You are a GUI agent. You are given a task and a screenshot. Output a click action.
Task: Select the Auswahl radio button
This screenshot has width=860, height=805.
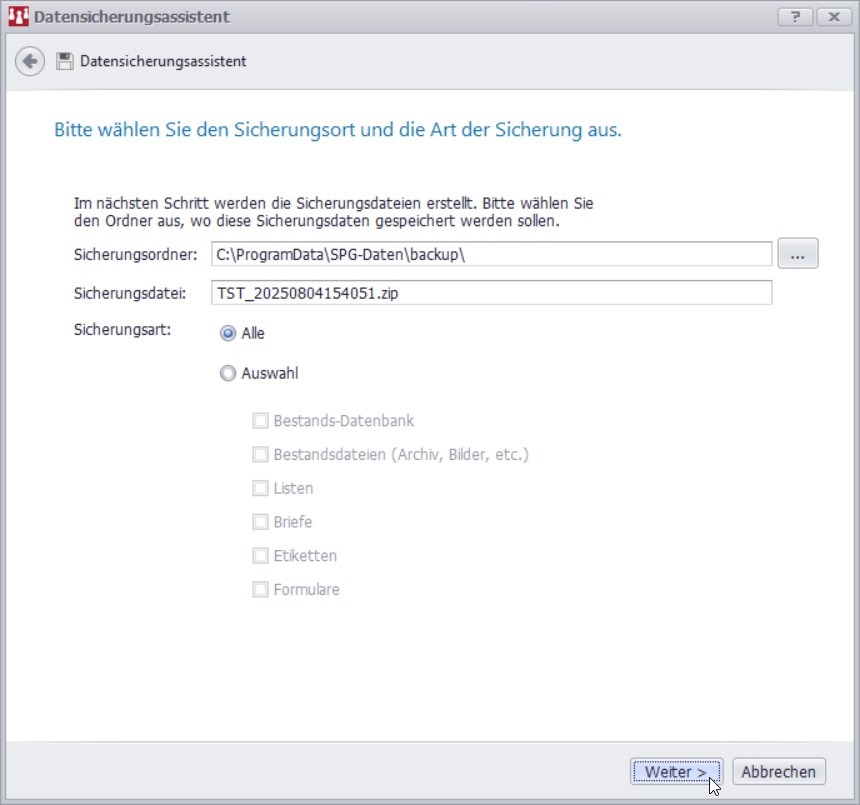pyautogui.click(x=228, y=374)
